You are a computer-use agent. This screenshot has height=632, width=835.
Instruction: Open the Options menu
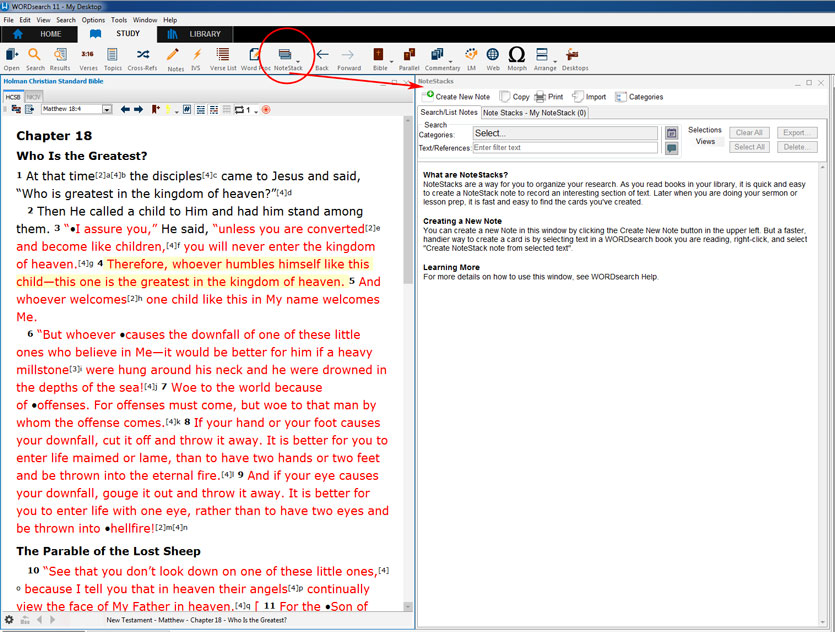point(93,20)
